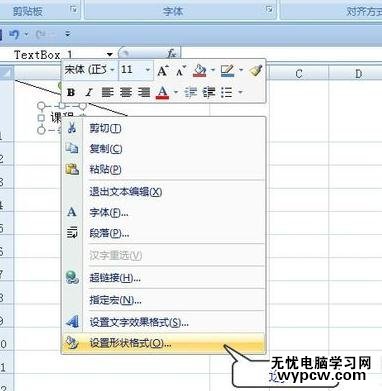The height and width of the screenshot is (391, 382).
Task: Open shape fill color dropdown arrow
Action: click(x=212, y=71)
